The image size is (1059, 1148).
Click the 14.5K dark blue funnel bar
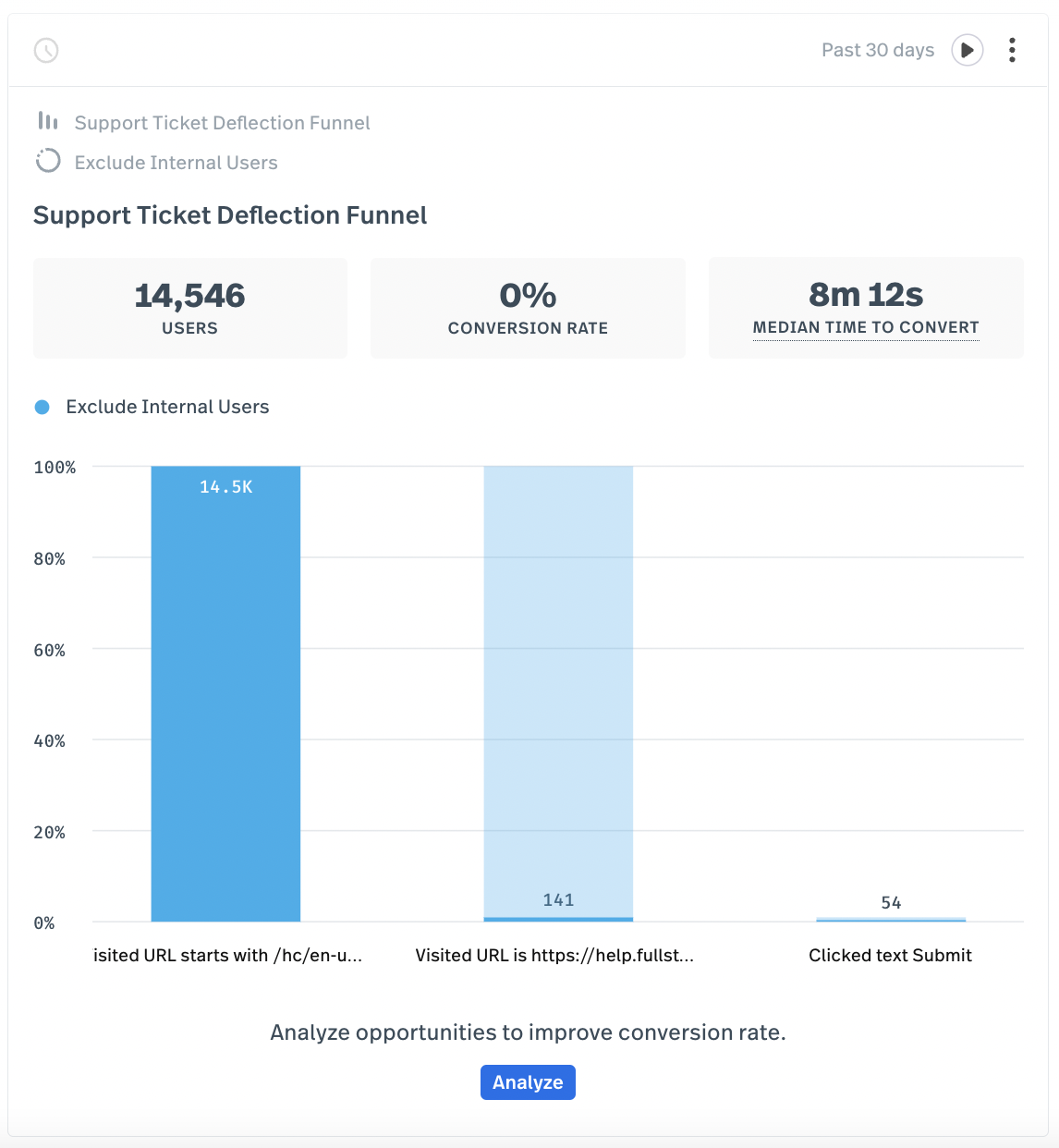click(x=225, y=693)
